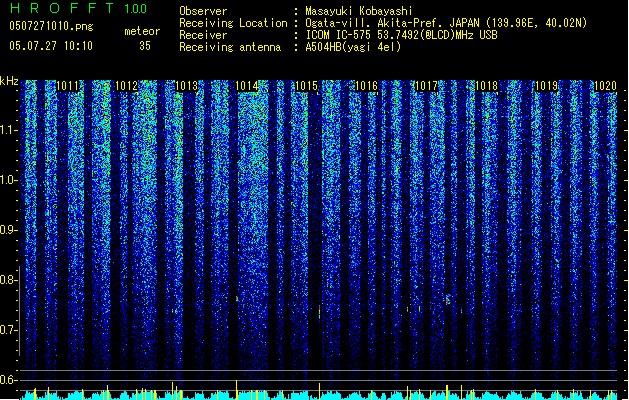629x400 pixels.
Task: Click the time marker 1017
Action: pos(426,86)
